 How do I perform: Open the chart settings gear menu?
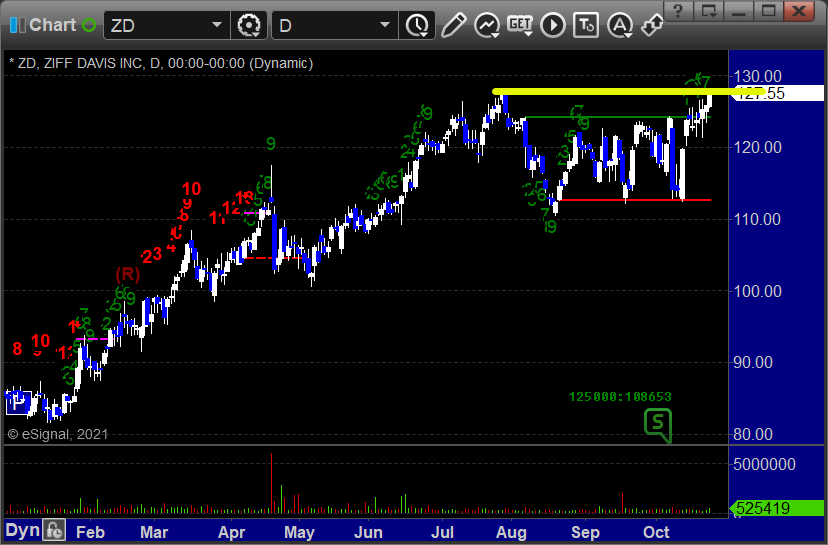point(249,25)
